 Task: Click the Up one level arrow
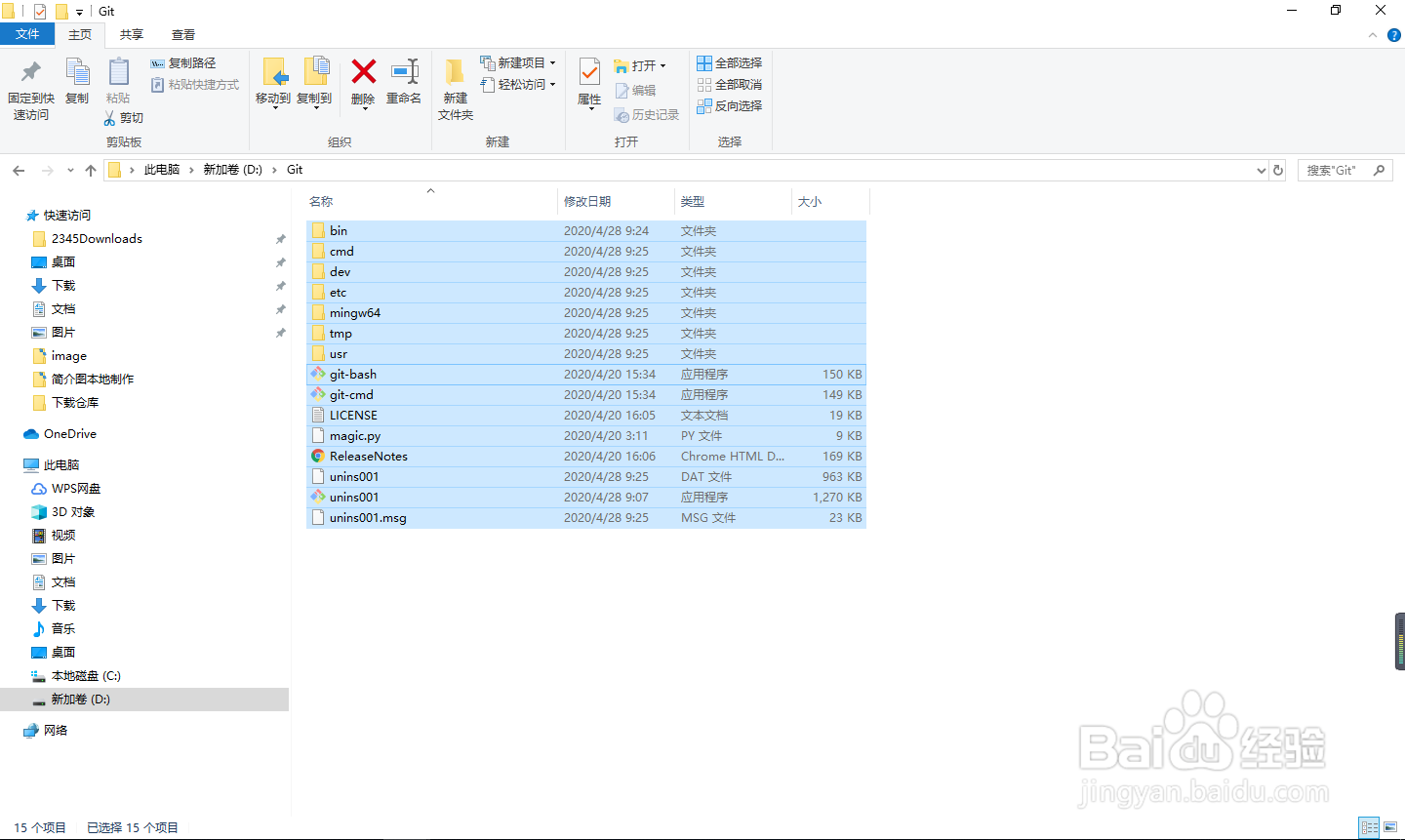pyautogui.click(x=91, y=170)
